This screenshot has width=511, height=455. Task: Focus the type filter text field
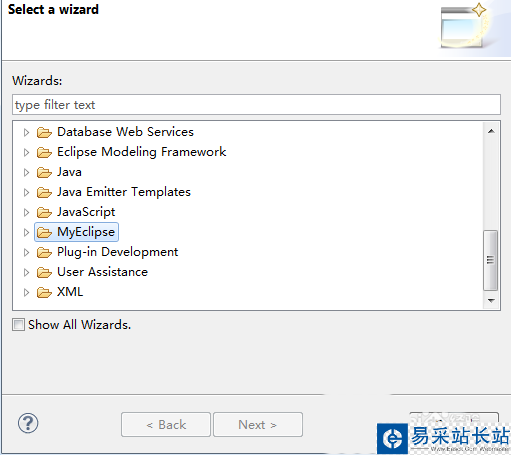[256, 105]
